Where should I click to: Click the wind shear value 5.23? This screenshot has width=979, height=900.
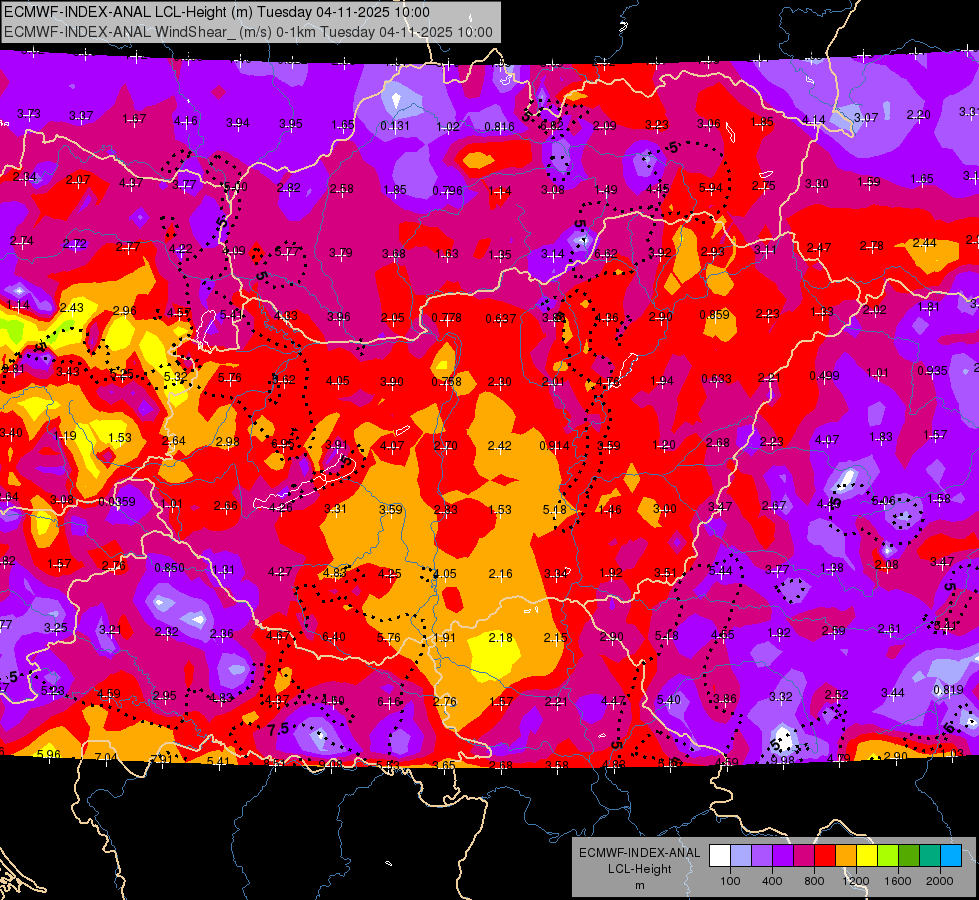pos(52,690)
